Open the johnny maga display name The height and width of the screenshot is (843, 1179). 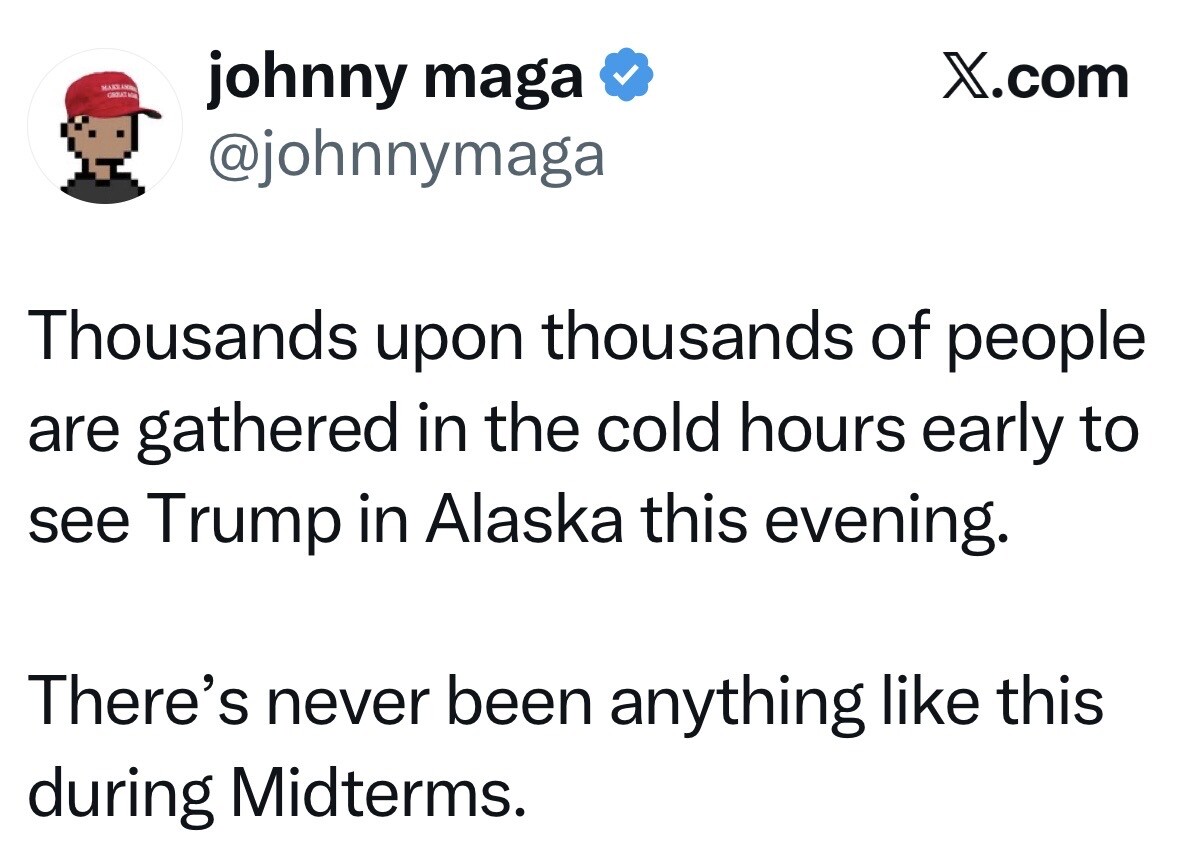pos(396,78)
